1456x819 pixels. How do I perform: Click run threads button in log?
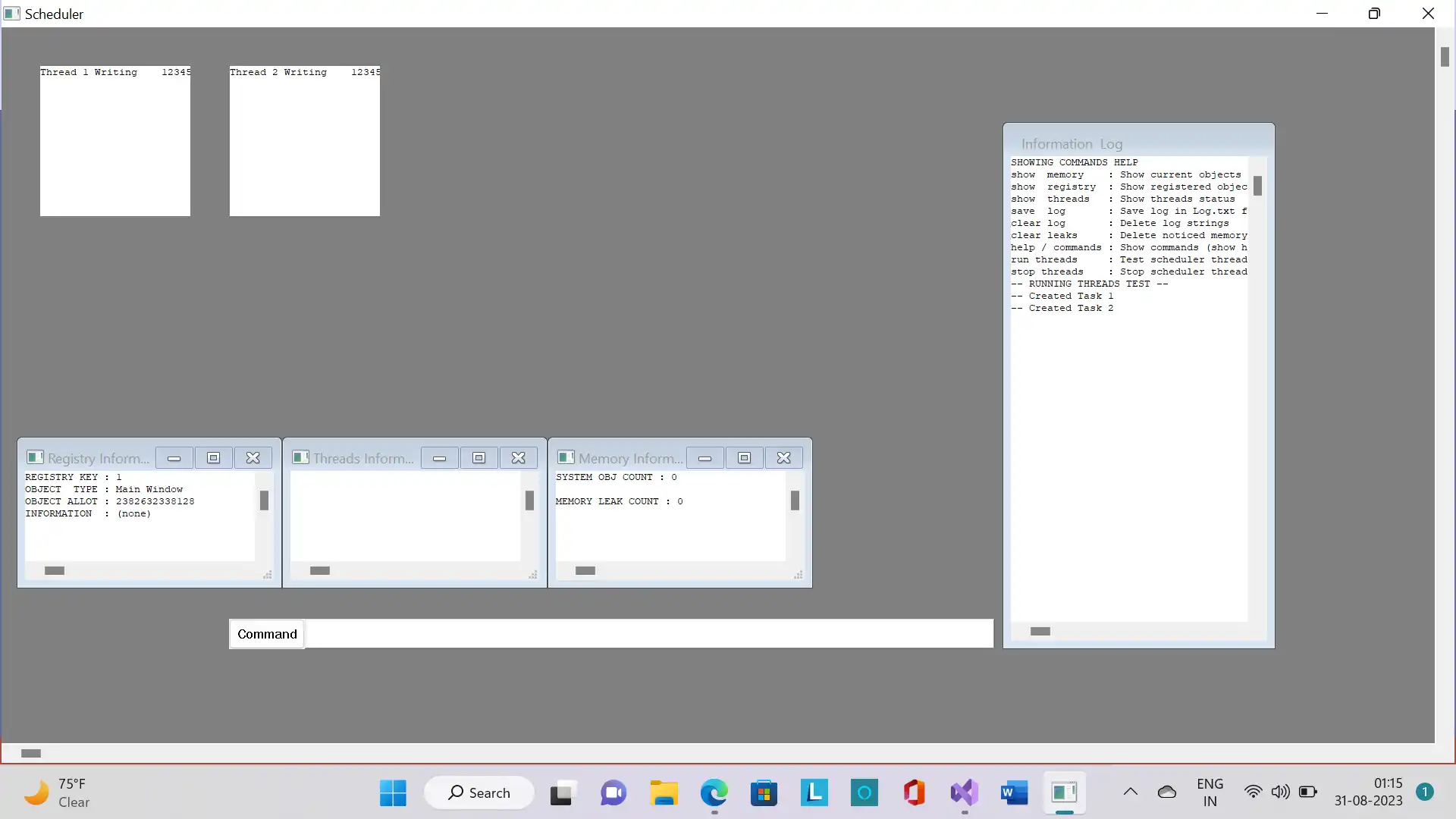pyautogui.click(x=1044, y=259)
